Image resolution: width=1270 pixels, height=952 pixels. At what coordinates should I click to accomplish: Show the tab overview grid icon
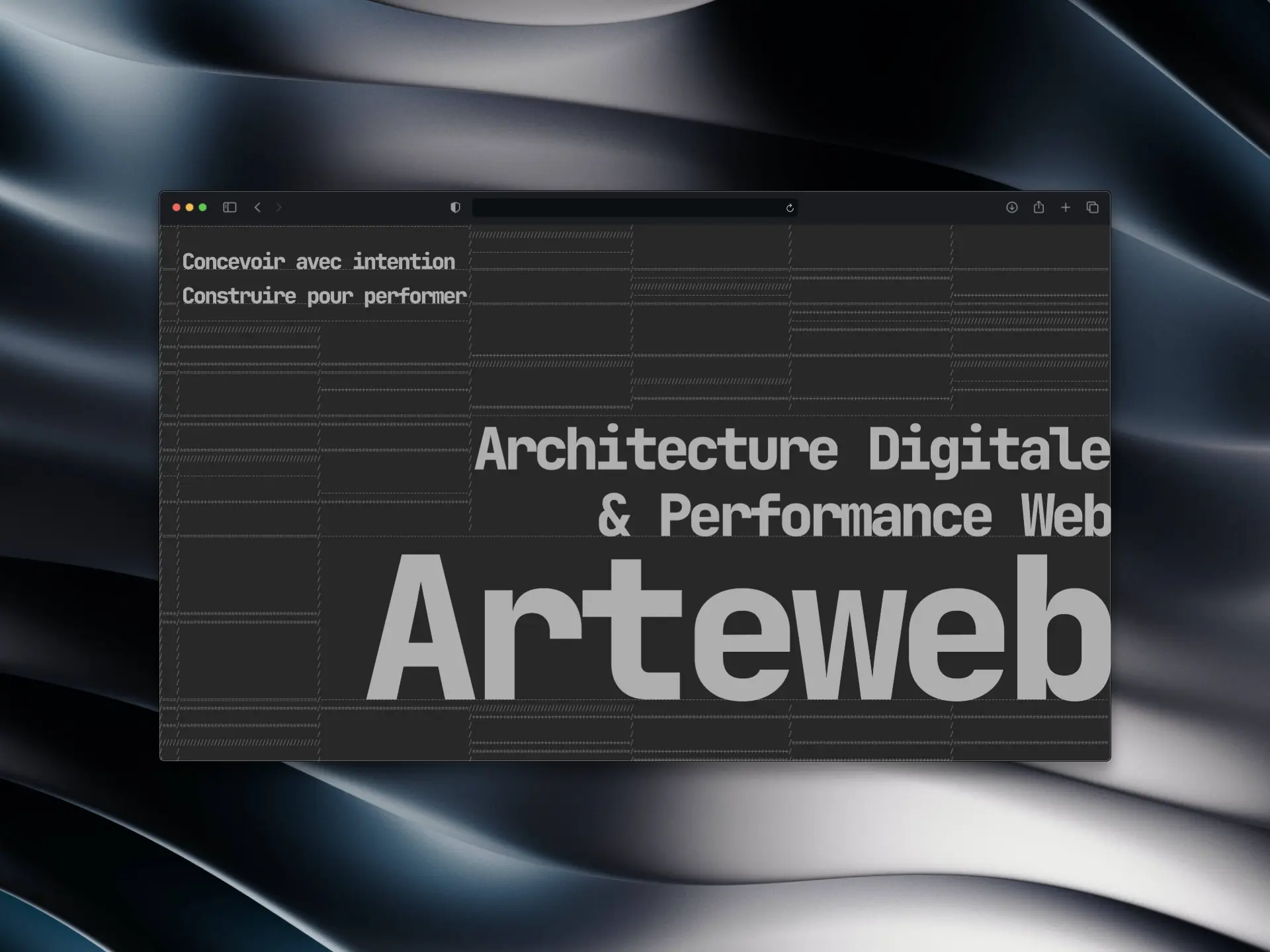click(1092, 208)
